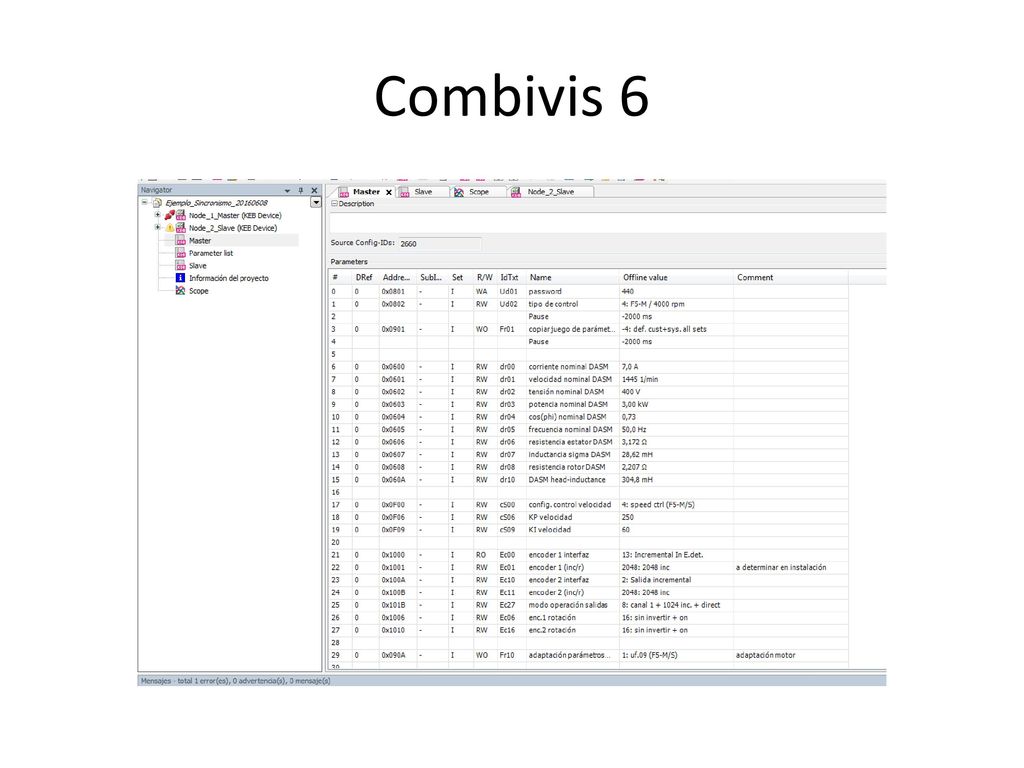
Task: Expand the Node_1_Master device node
Action: [157, 215]
